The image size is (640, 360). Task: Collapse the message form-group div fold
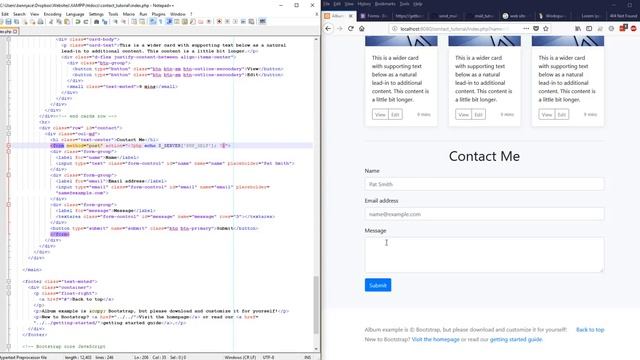coord(9,204)
